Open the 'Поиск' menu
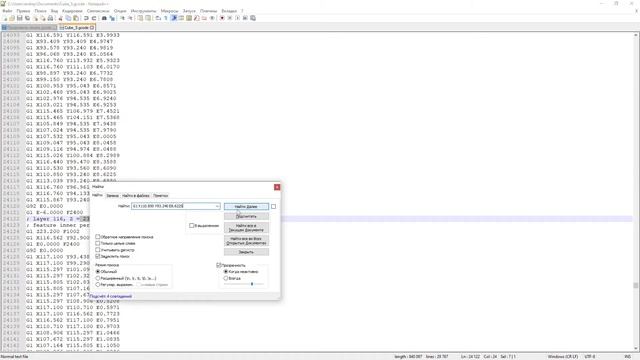This screenshot has width=640, height=360. point(40,11)
